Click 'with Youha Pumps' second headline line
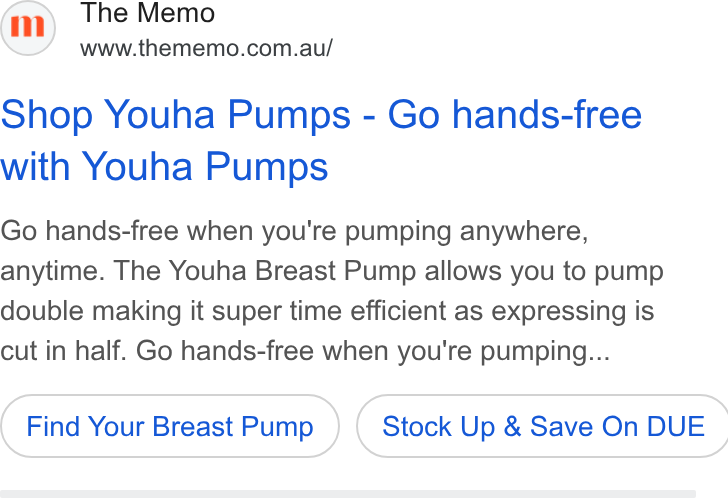The image size is (728, 498). click(164, 166)
